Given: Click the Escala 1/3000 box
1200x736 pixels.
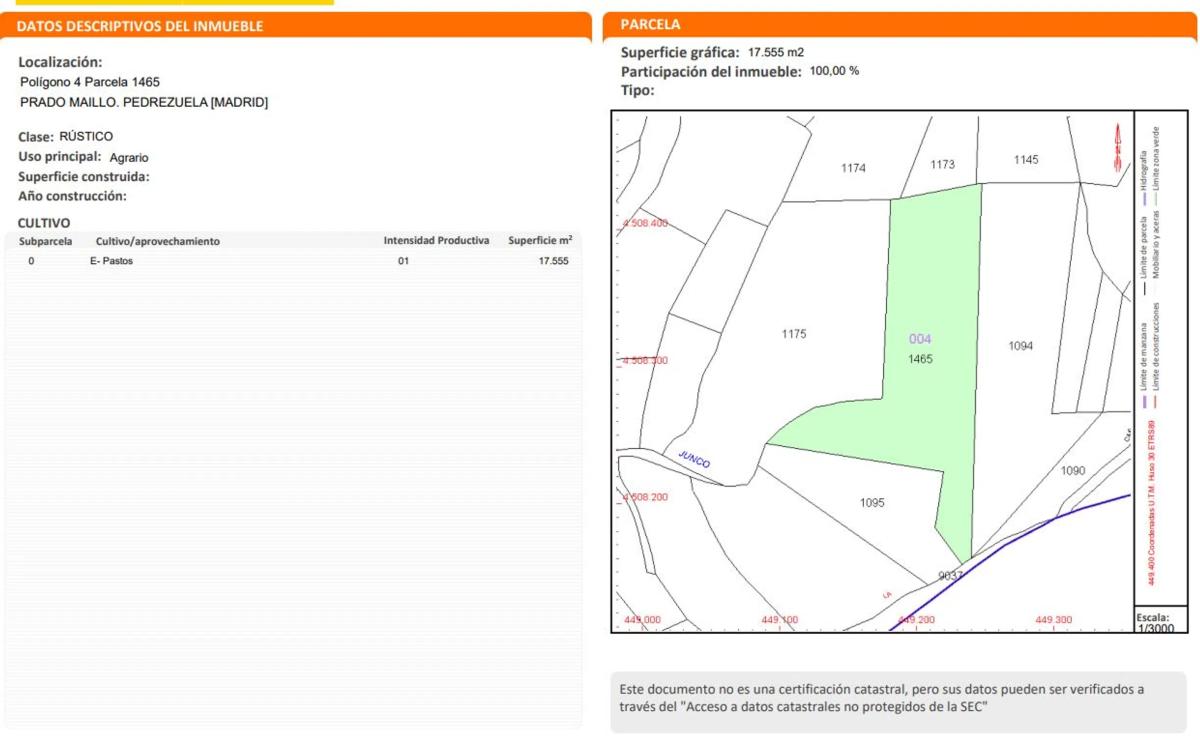Looking at the screenshot, I should (1161, 622).
